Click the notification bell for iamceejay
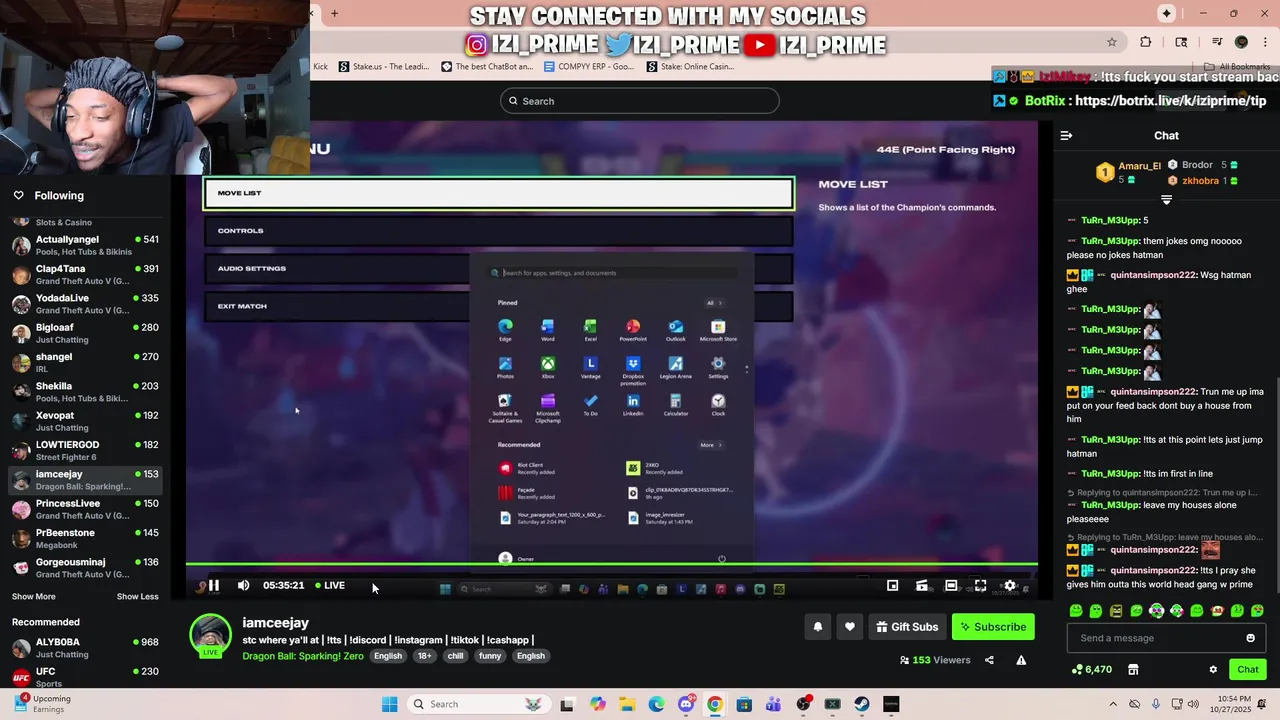Image resolution: width=1280 pixels, height=720 pixels. tap(818, 627)
